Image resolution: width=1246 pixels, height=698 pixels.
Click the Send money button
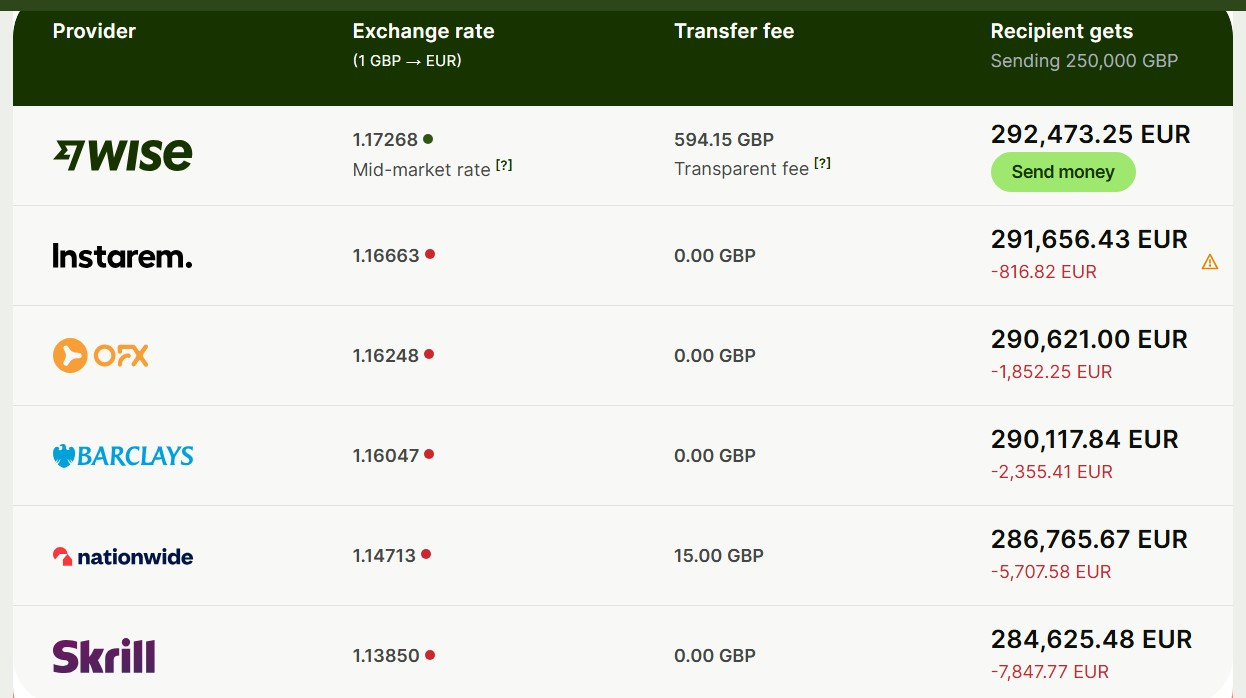1063,172
